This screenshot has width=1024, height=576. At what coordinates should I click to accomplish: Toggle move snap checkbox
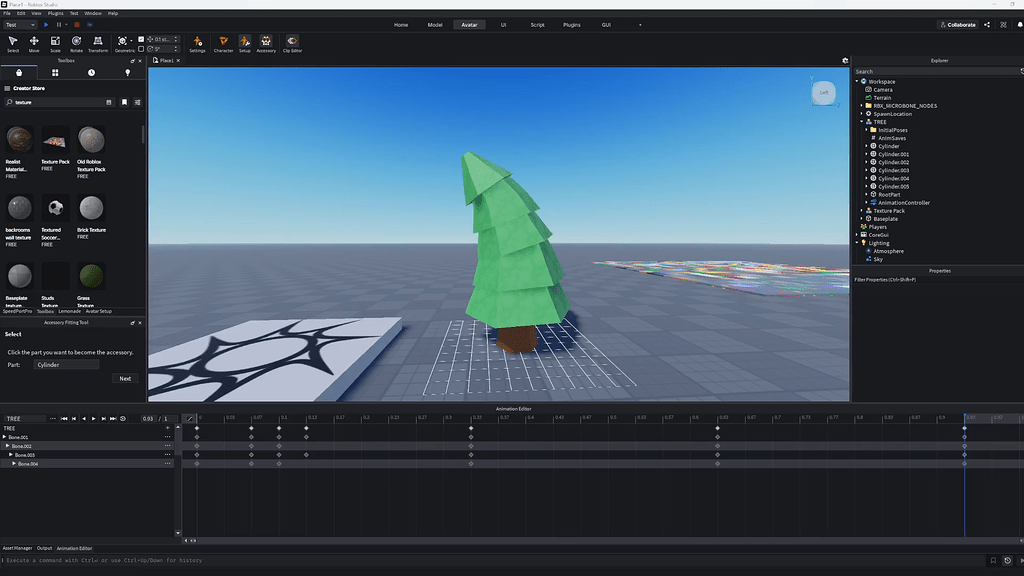tap(141, 39)
